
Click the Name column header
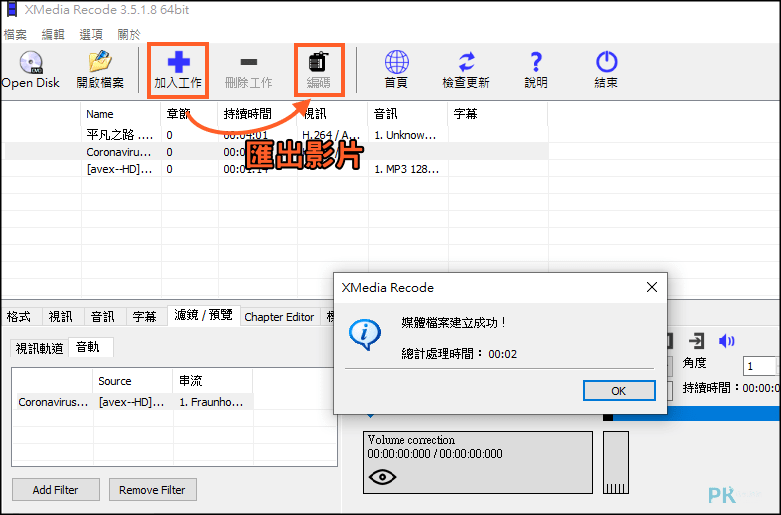coord(121,114)
